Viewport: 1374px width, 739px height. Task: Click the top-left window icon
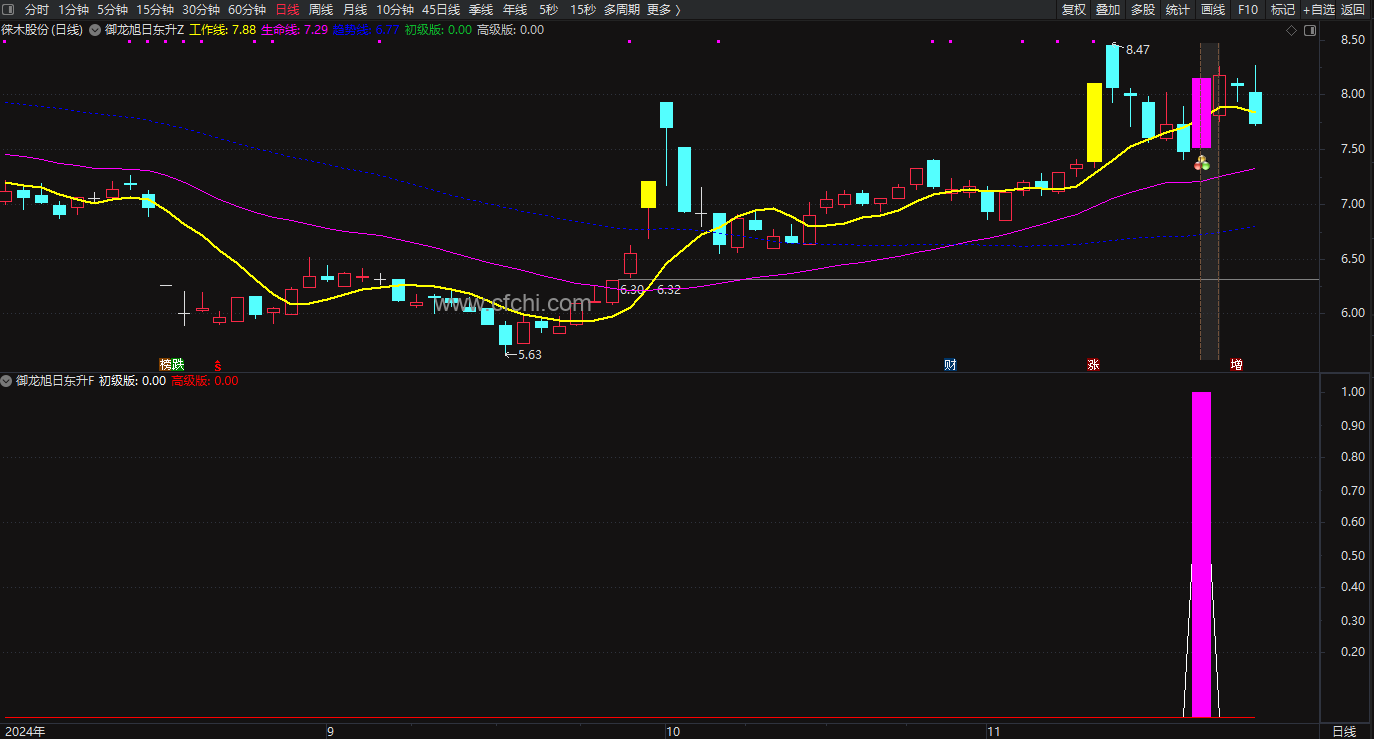coord(8,9)
